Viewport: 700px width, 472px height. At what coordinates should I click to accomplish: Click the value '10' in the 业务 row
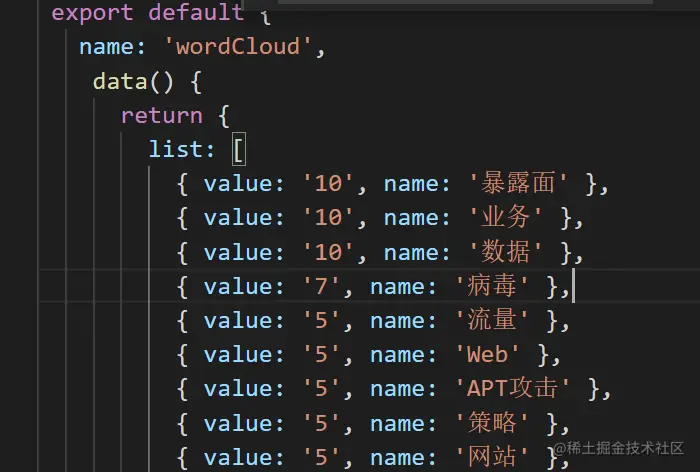click(329, 217)
